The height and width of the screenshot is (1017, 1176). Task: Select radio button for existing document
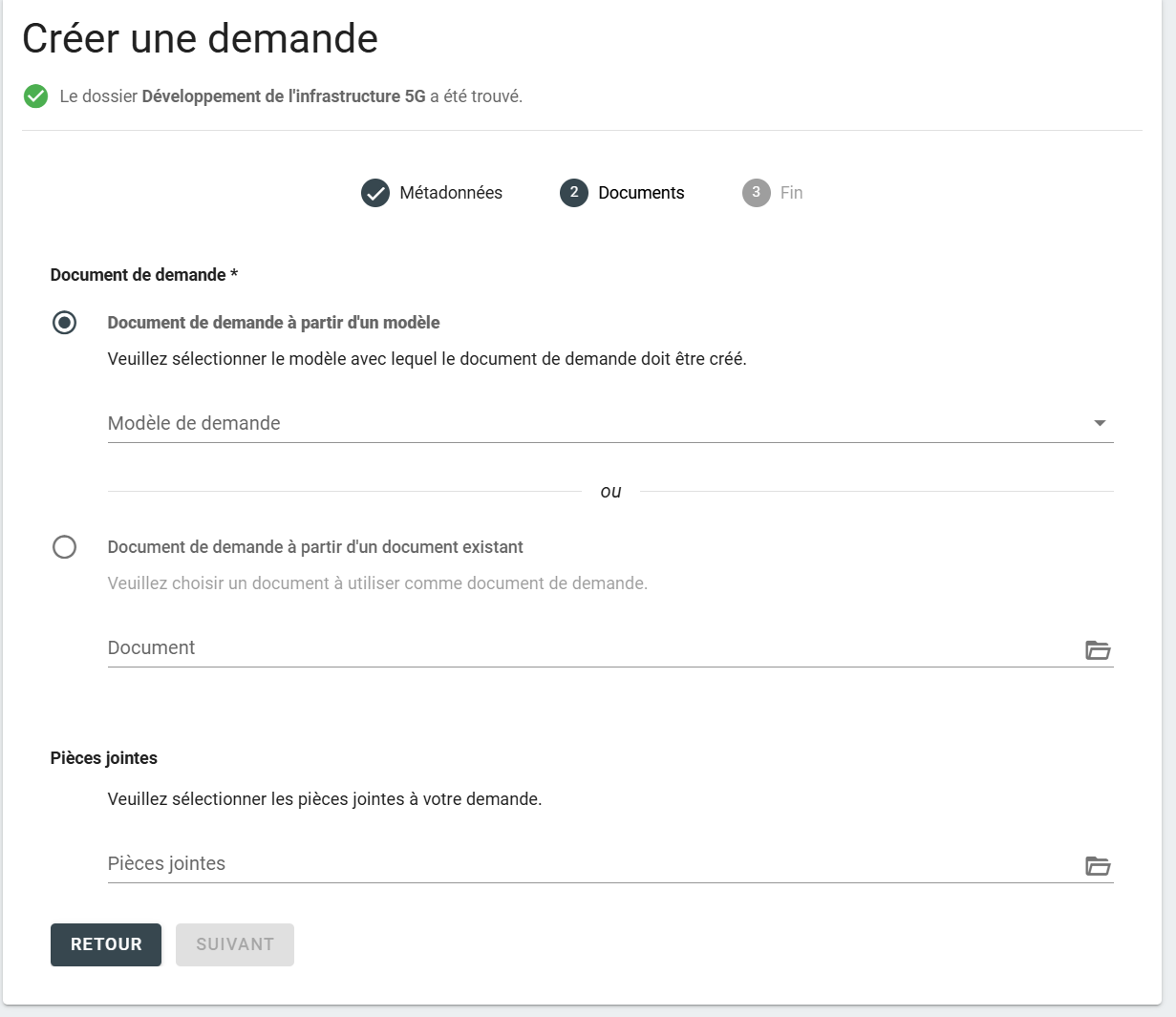tap(64, 547)
